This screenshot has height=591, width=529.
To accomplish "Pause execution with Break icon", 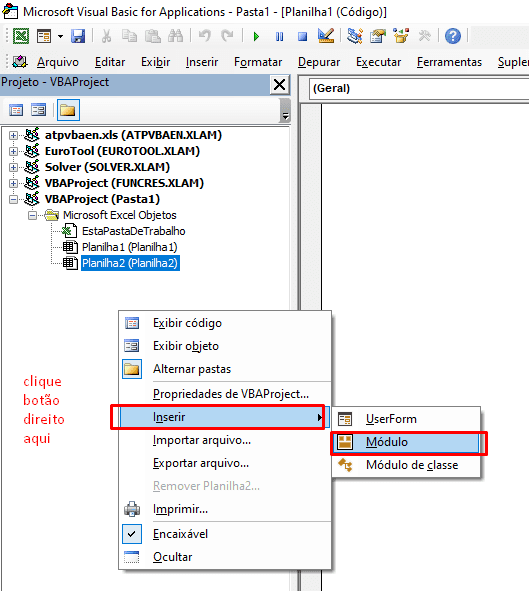I will click(280, 37).
